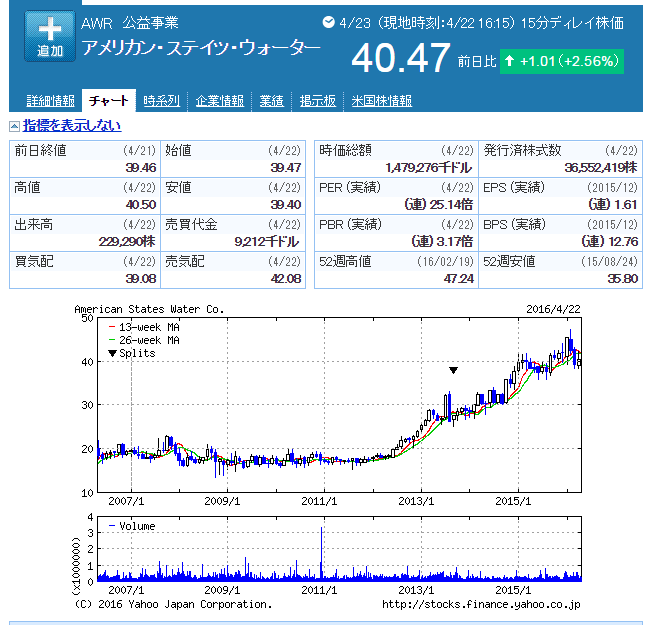
Task: Click the 発行済株式数 value 36,552,419株
Action: pos(601,168)
